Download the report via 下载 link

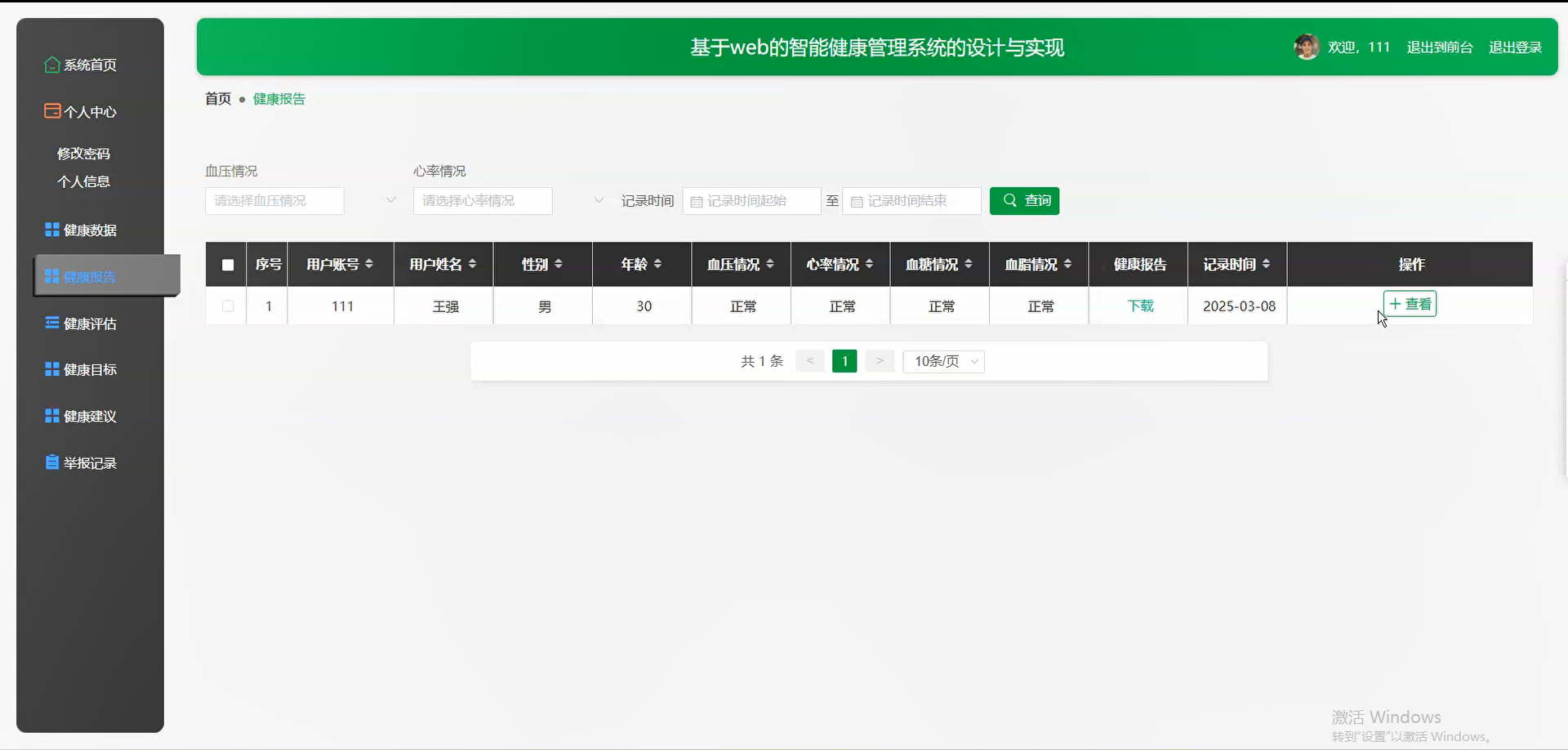(x=1139, y=306)
